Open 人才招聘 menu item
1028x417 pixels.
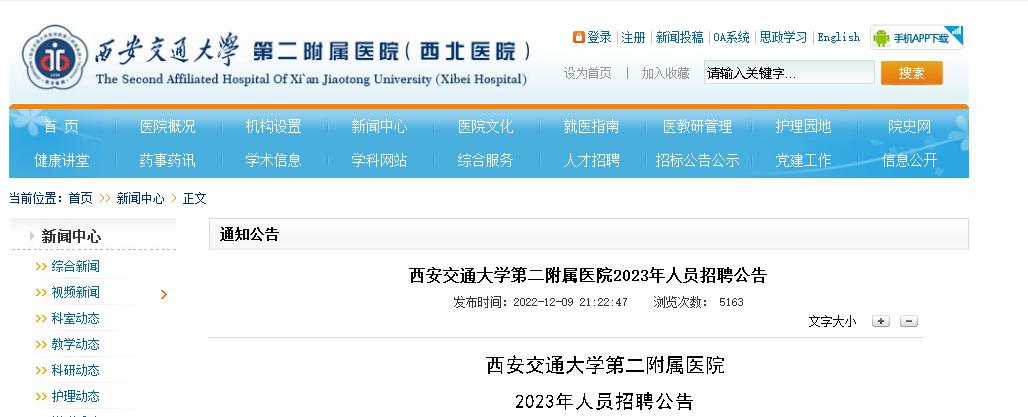point(591,160)
